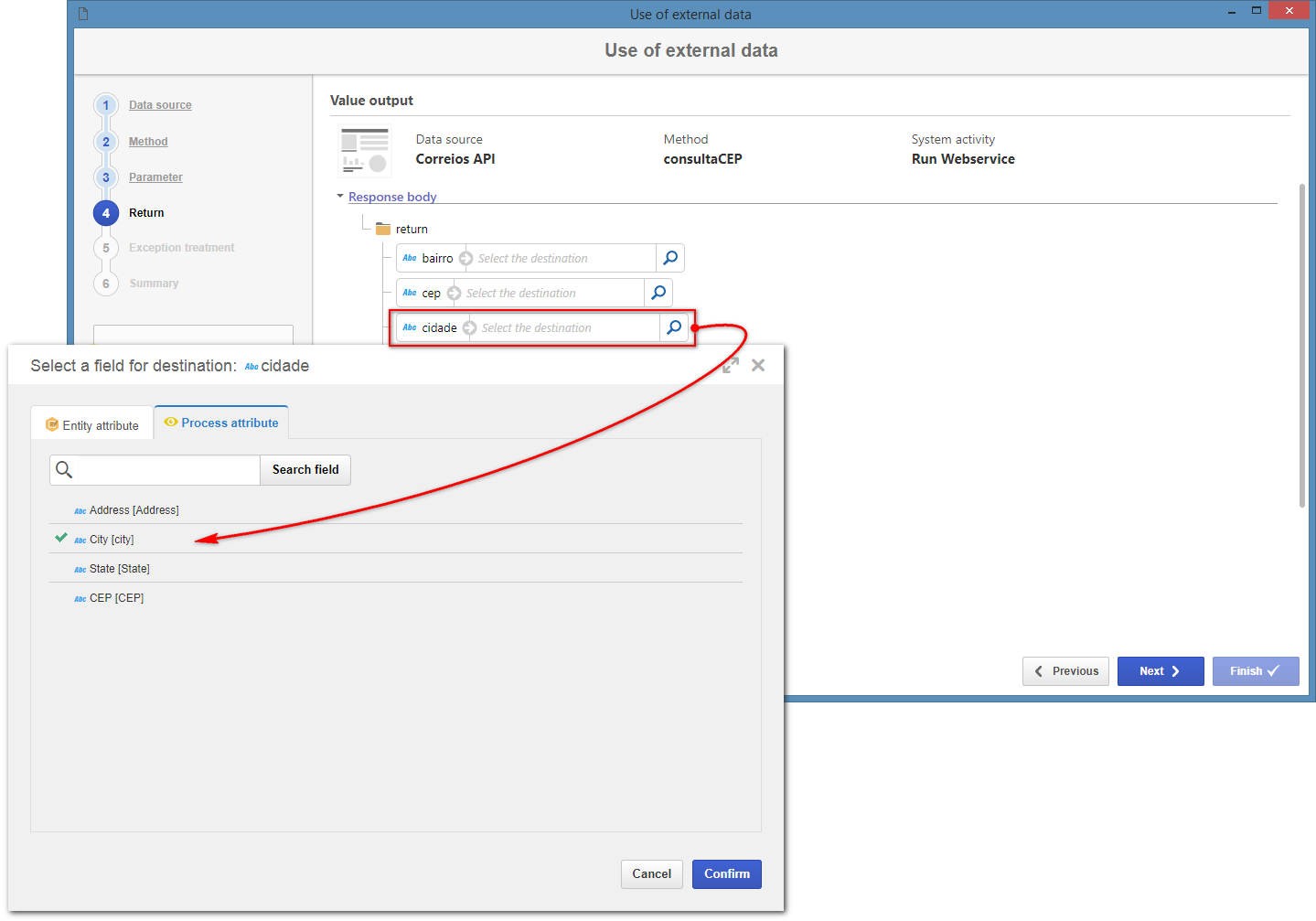Maximize the Select a field dialog
Viewport: 1316px width, 921px height.
pos(731,365)
